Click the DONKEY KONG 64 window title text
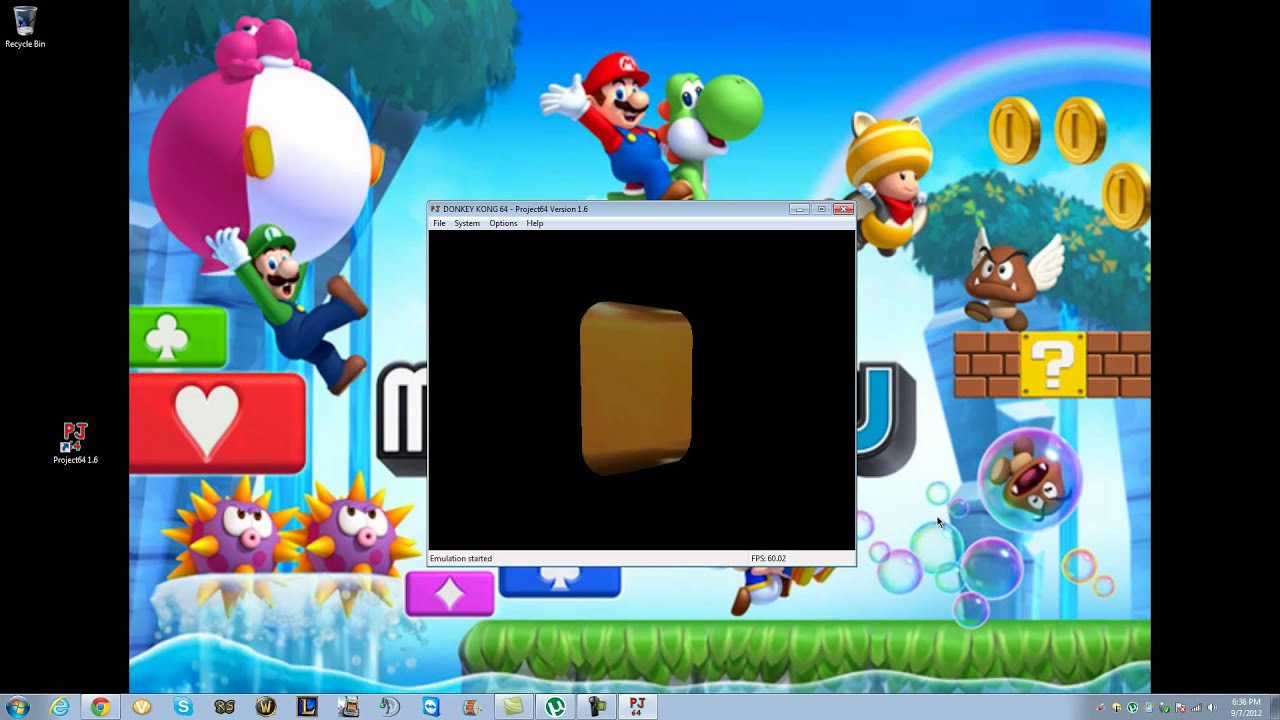The width and height of the screenshot is (1280, 720). pos(515,209)
